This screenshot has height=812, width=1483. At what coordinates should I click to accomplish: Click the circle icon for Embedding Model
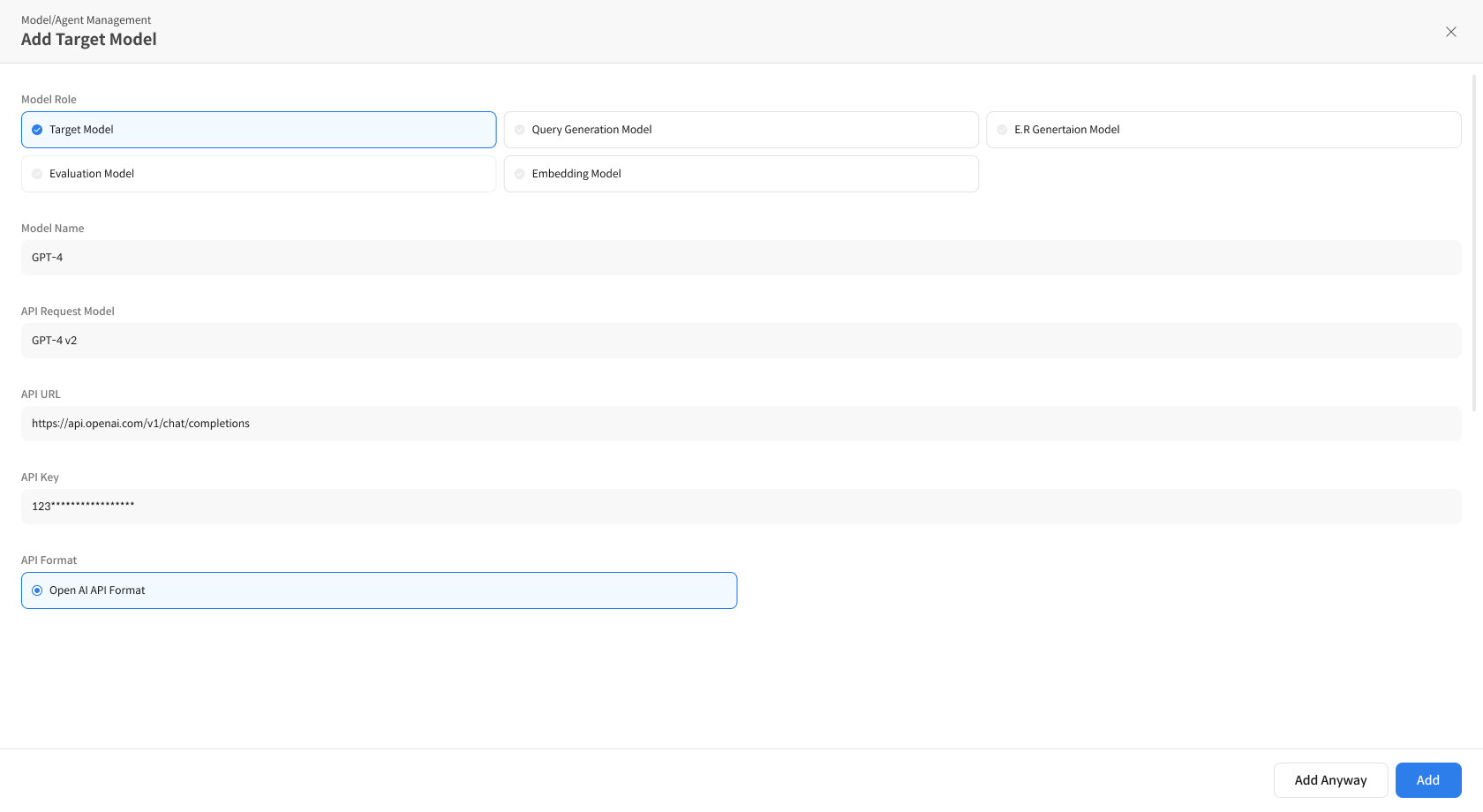point(520,174)
